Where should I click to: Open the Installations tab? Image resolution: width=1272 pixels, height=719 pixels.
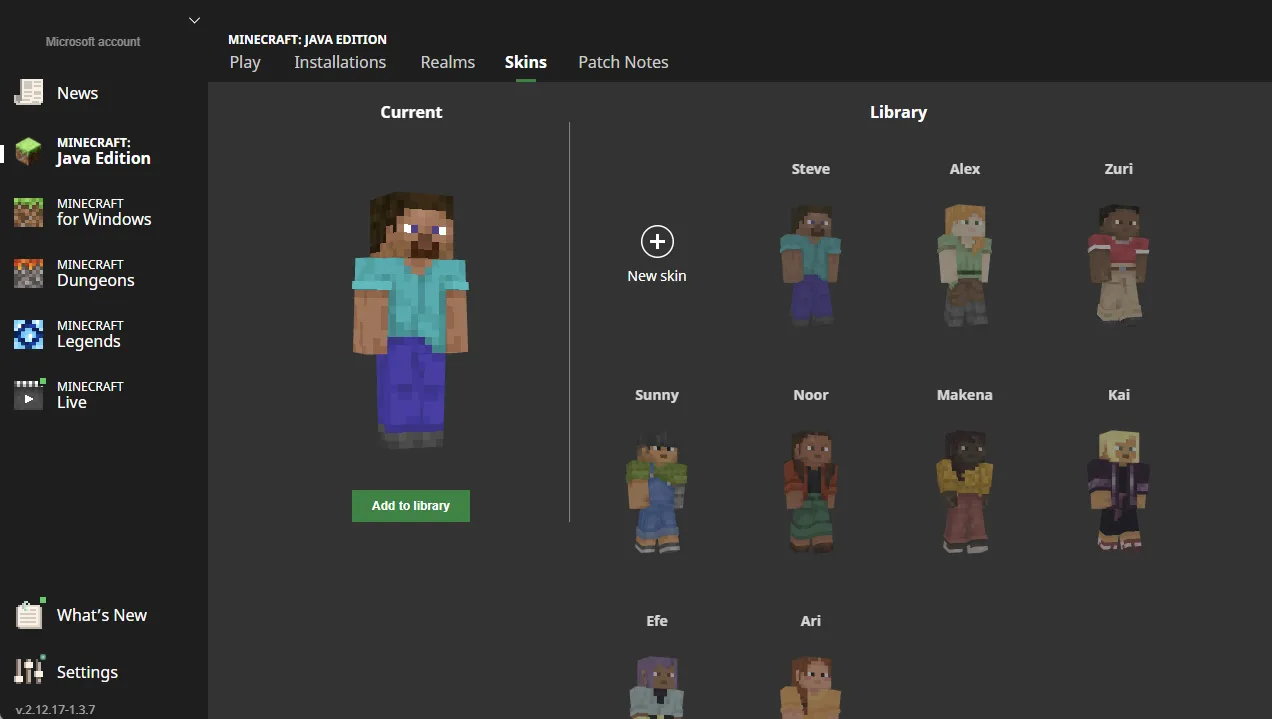(340, 62)
